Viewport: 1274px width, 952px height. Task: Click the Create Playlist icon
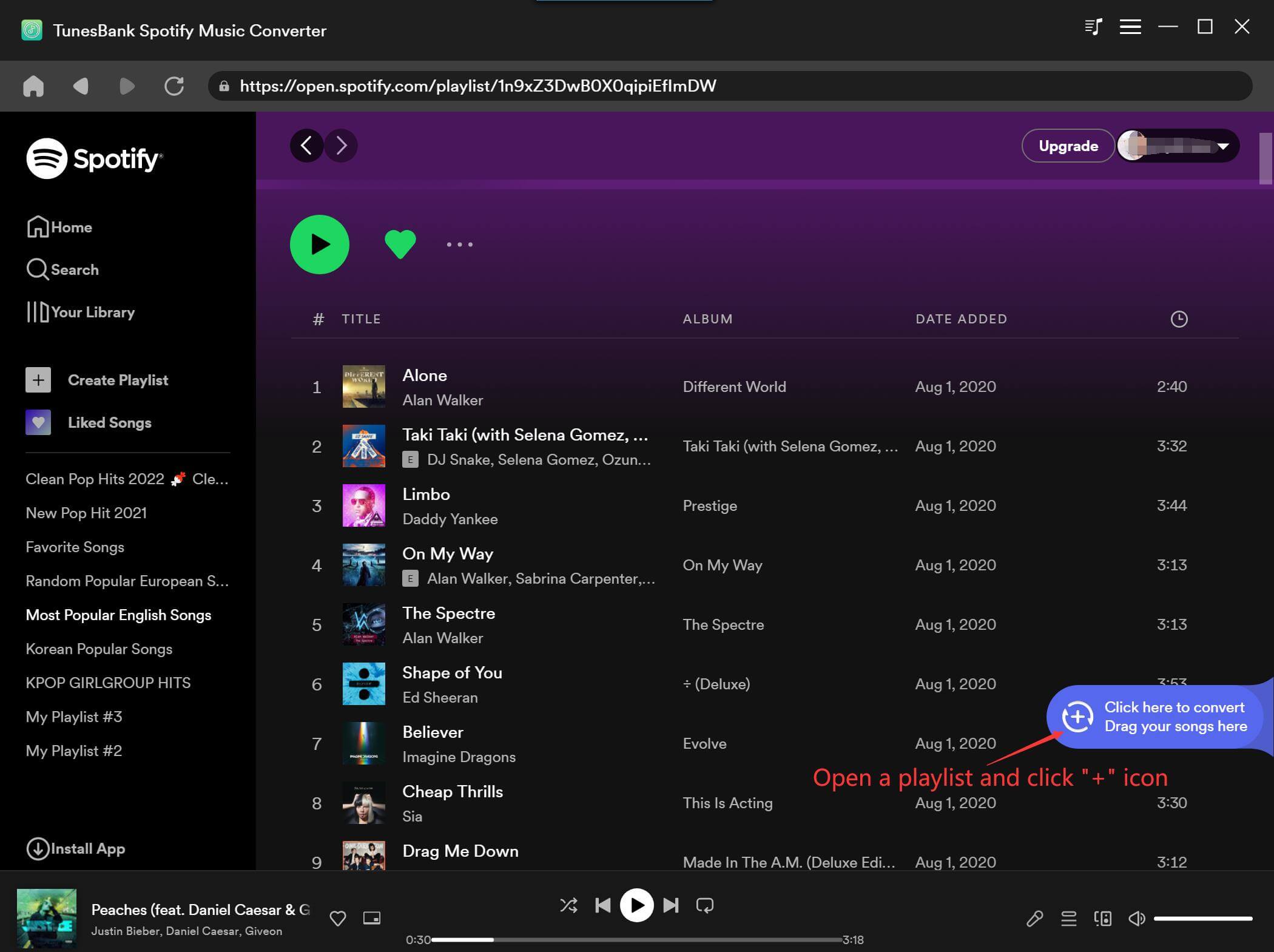pos(38,379)
